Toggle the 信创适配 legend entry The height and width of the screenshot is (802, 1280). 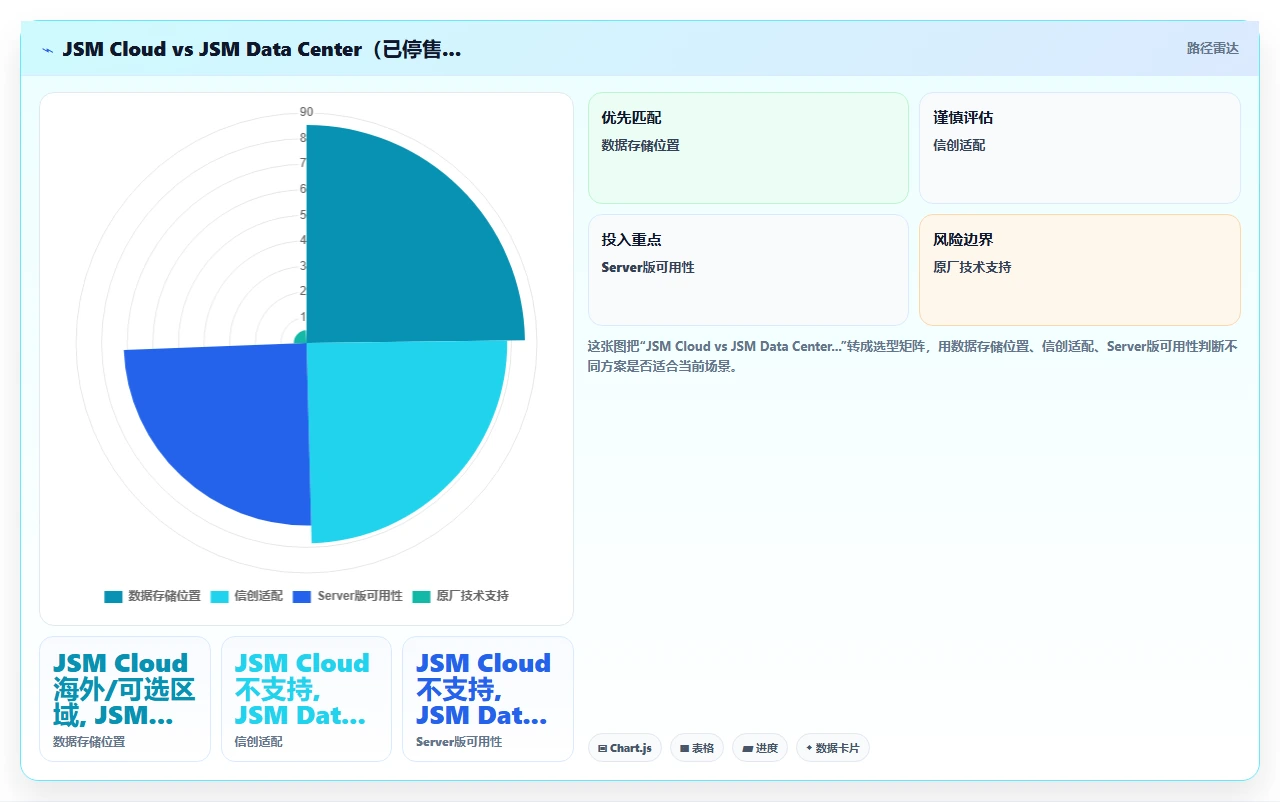pyautogui.click(x=247, y=596)
